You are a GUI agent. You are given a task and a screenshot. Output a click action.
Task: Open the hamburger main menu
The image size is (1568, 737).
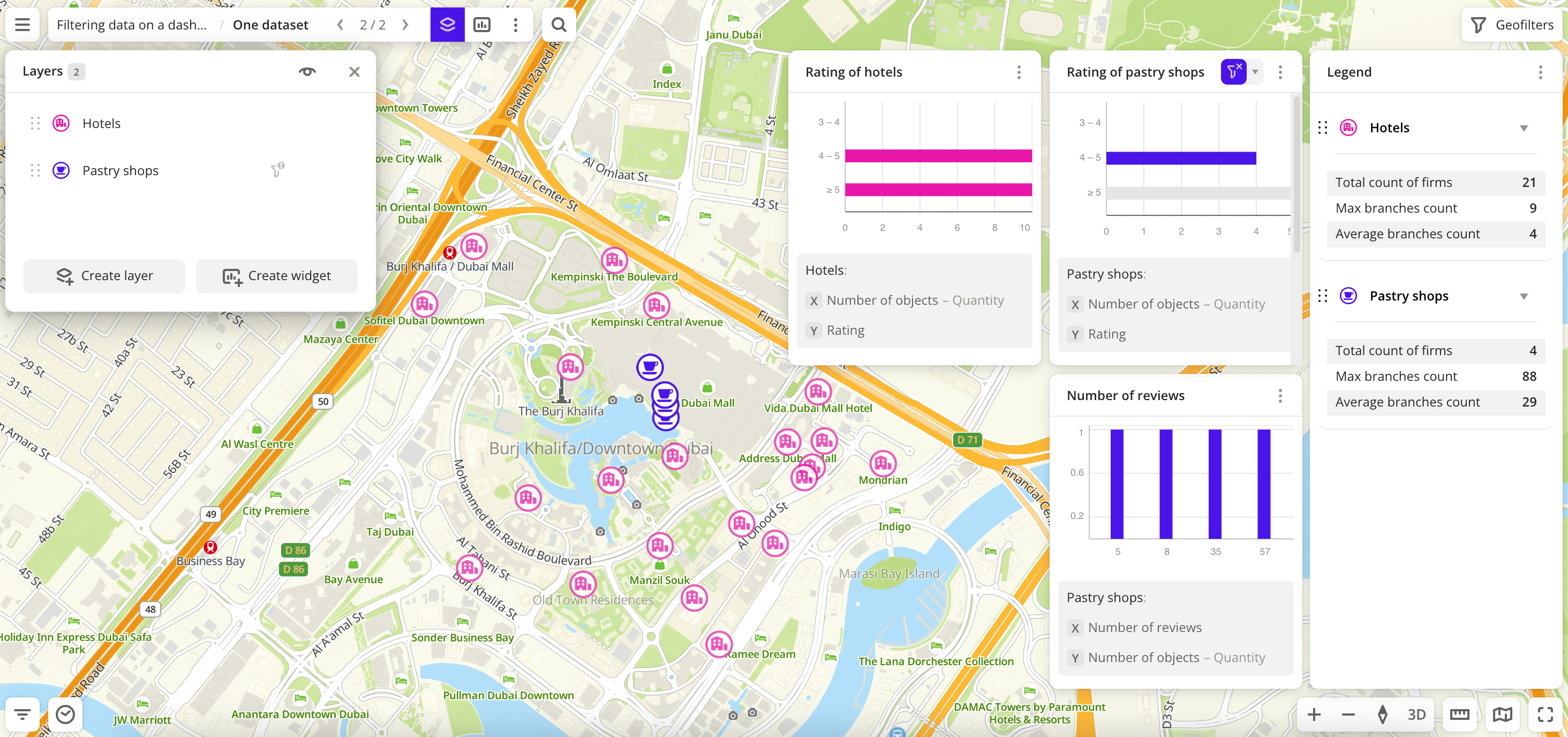22,25
